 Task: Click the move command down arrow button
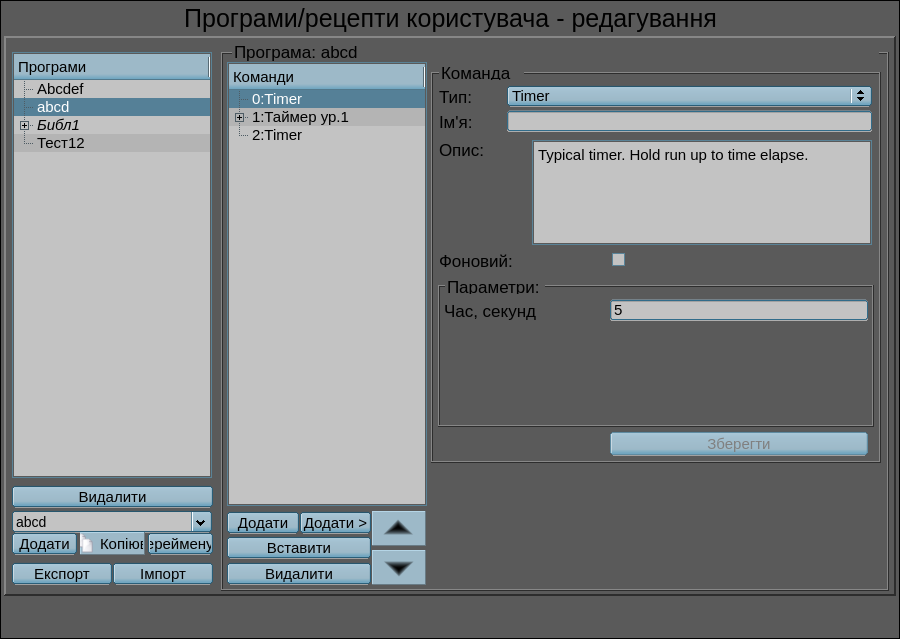click(398, 567)
